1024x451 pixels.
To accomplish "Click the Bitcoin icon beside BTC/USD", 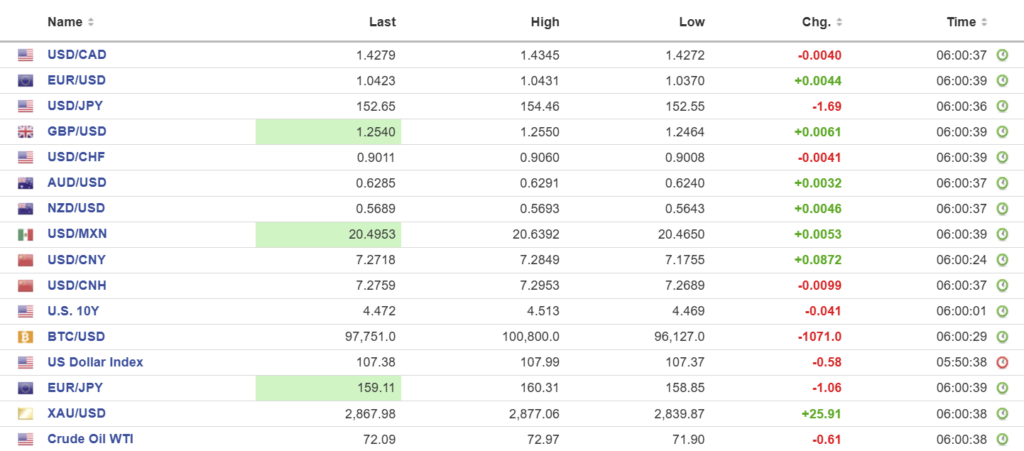I will pyautogui.click(x=26, y=337).
